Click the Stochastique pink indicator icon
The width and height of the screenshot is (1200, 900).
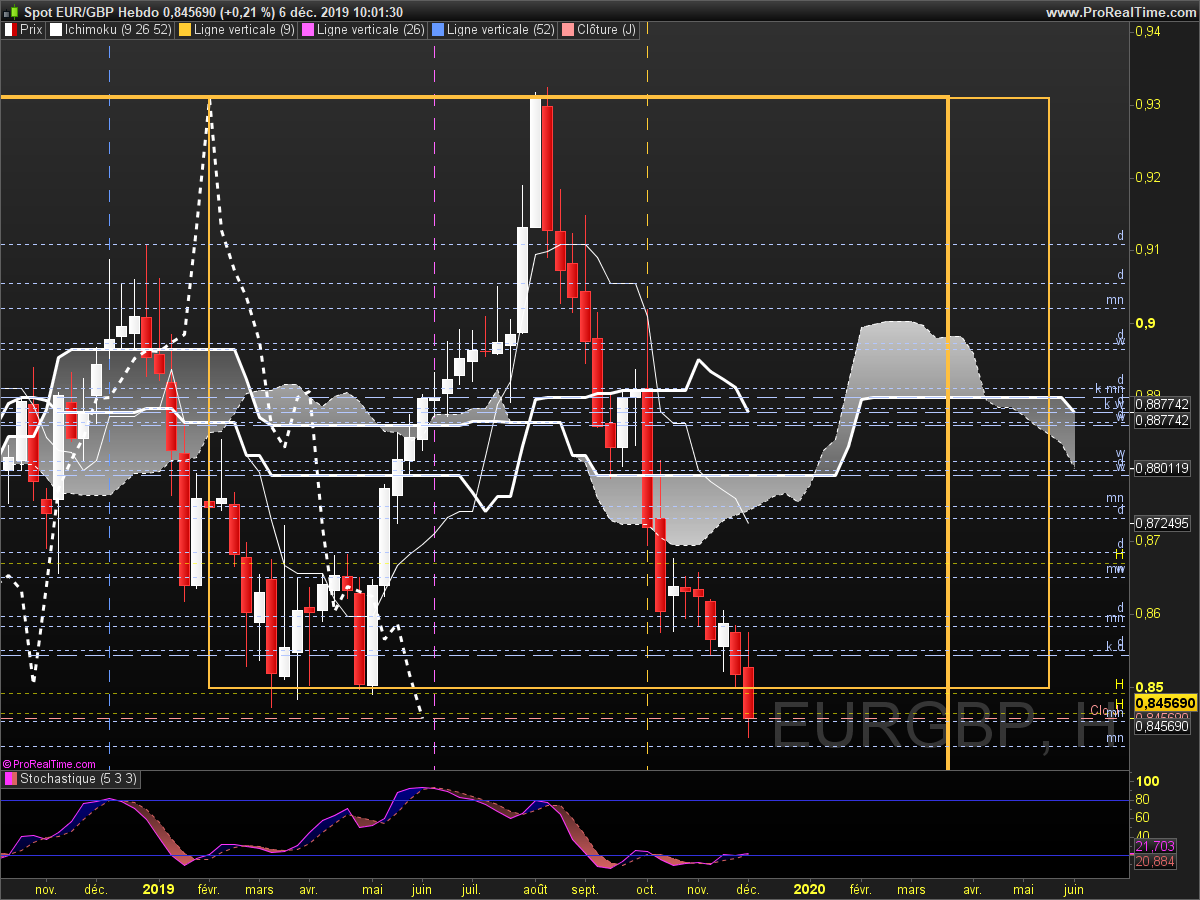tap(10, 778)
